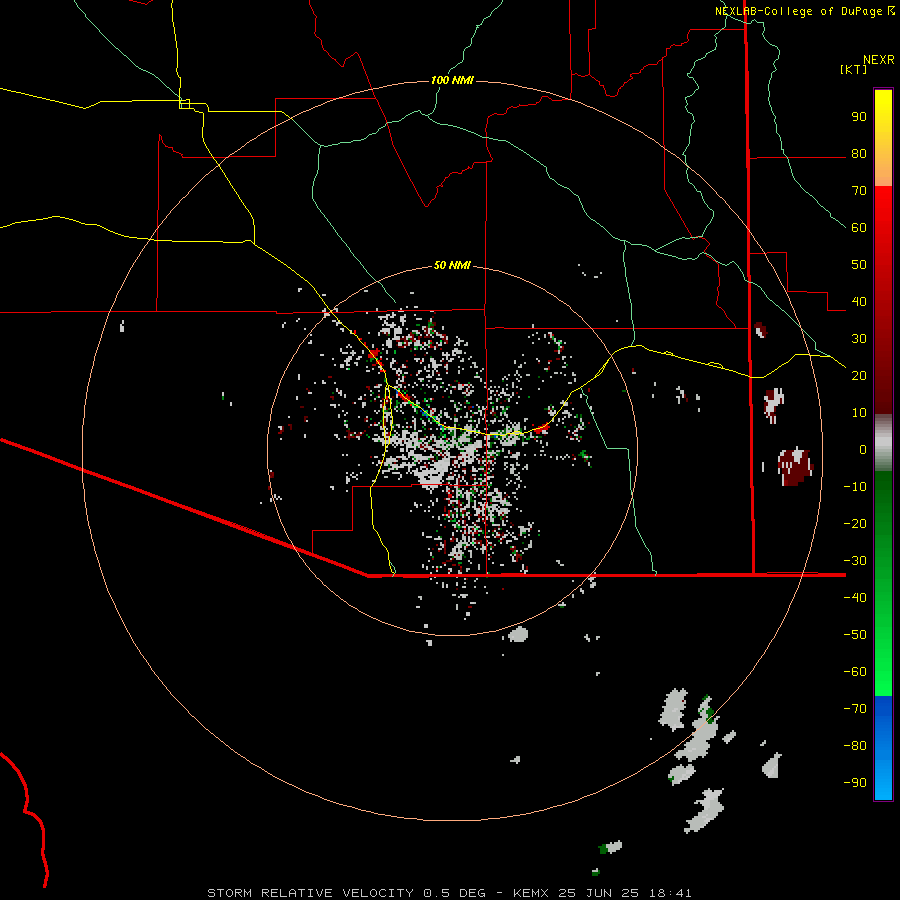Click the -80 value on the velocity scale
The height and width of the screenshot is (900, 900).
click(x=855, y=746)
